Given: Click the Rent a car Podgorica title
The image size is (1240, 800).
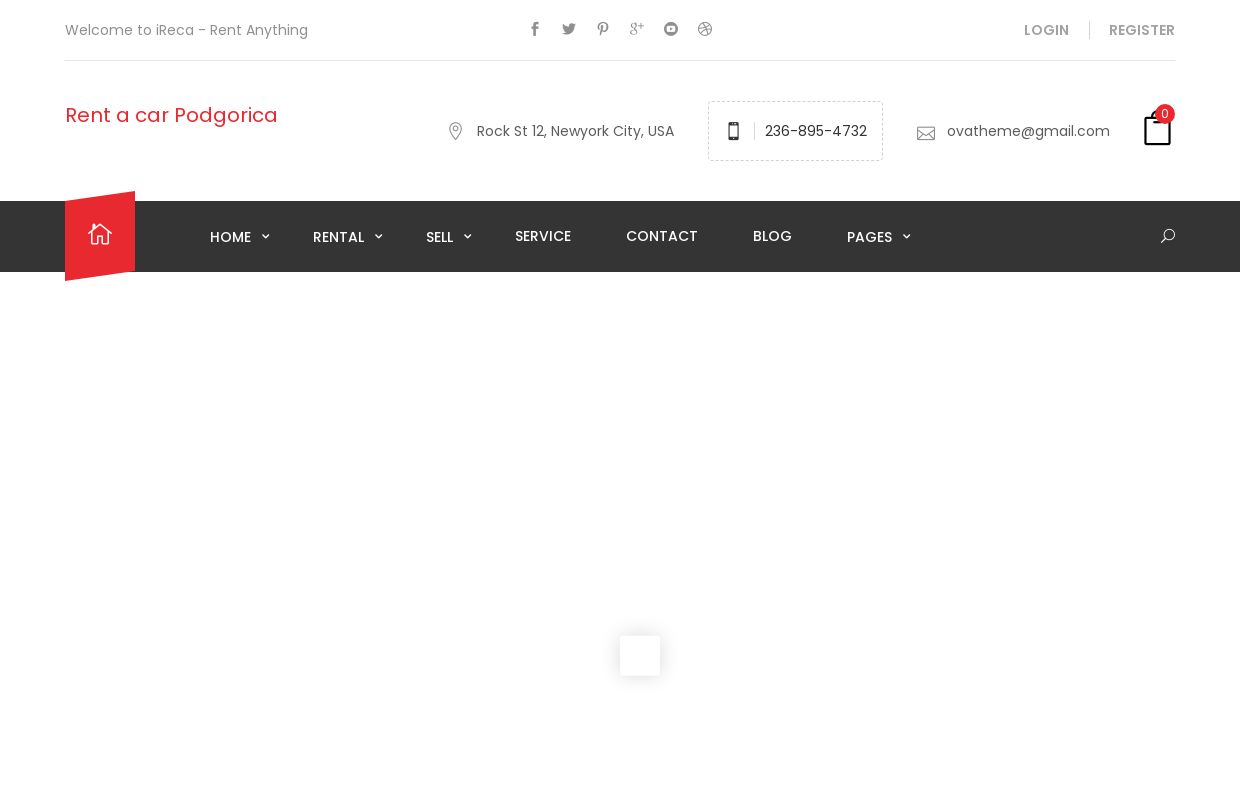Looking at the screenshot, I should (x=171, y=115).
